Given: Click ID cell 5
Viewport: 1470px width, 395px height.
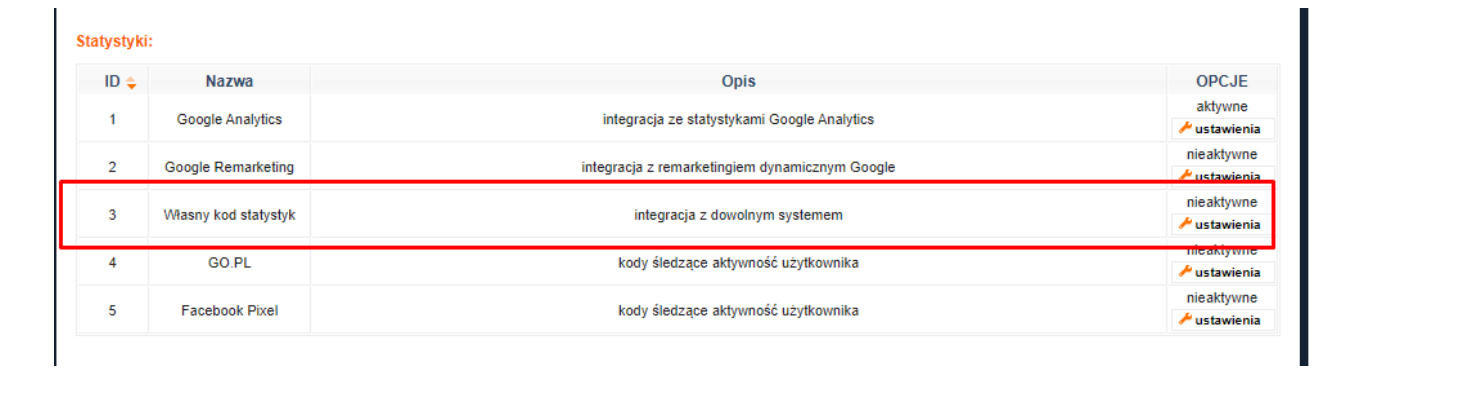Looking at the screenshot, I should [x=112, y=311].
